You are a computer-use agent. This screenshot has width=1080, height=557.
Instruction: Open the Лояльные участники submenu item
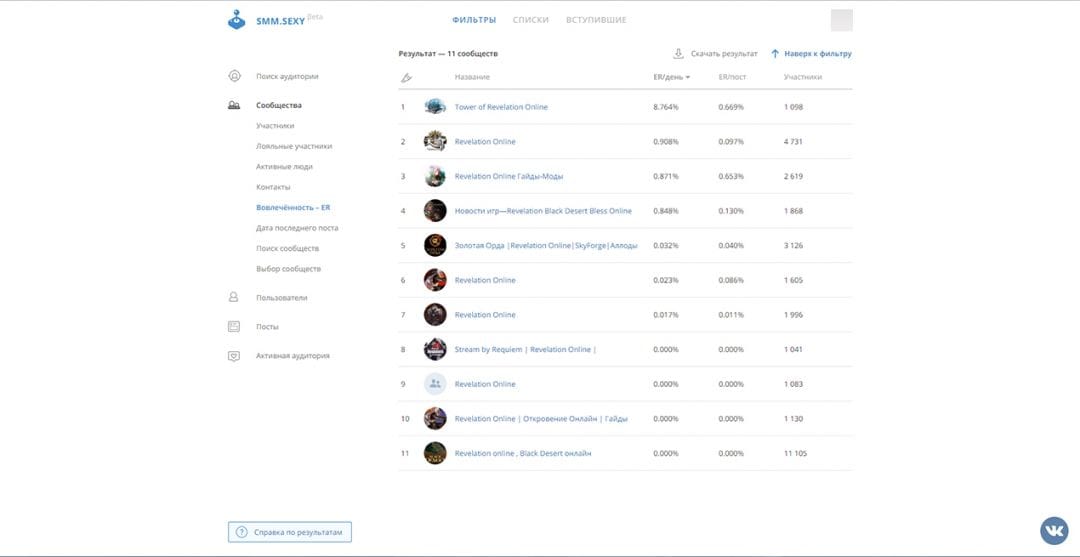click(x=294, y=147)
